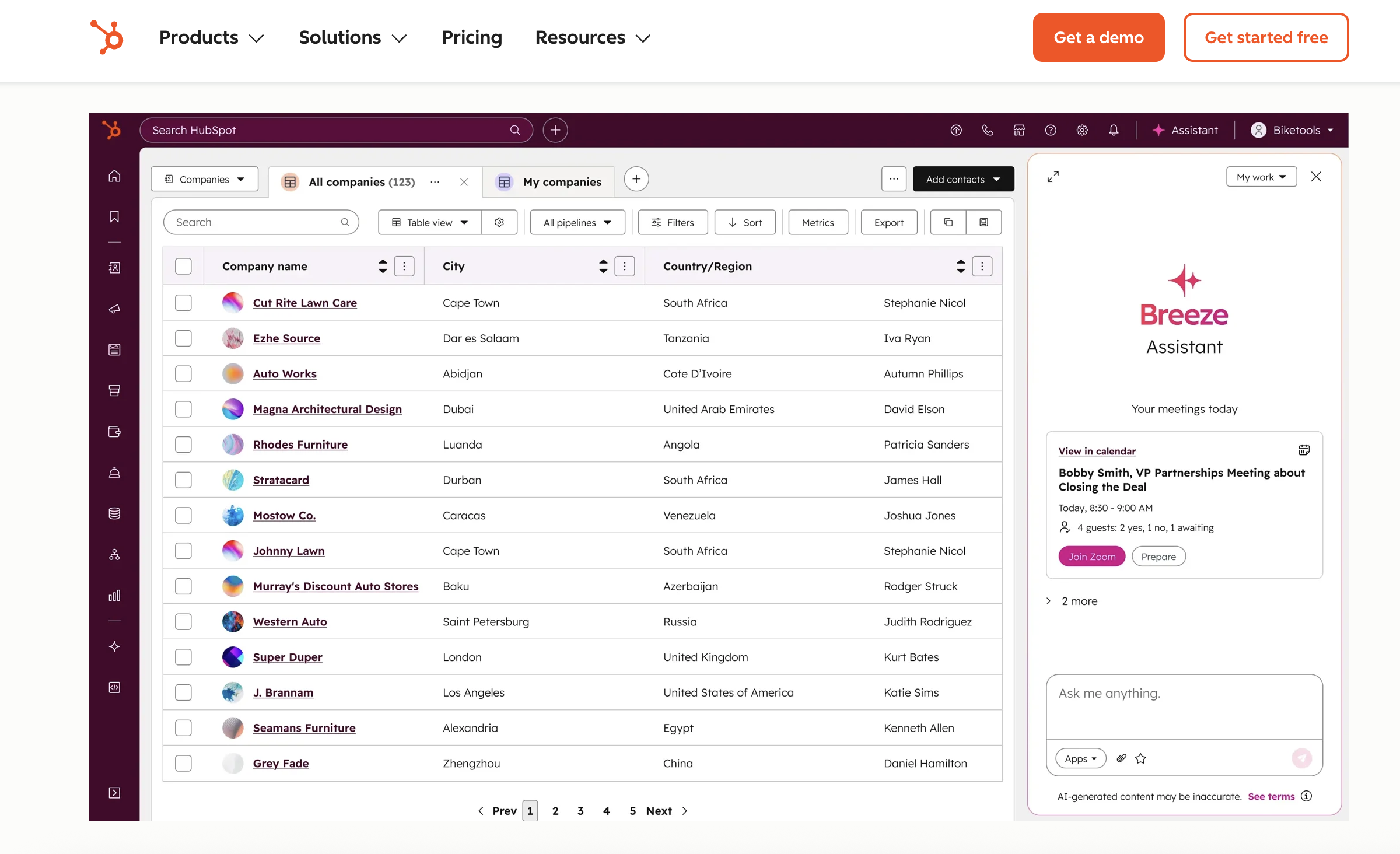Toggle the select-all checkbox in table header
Screen dimensions: 1400x854
183,266
